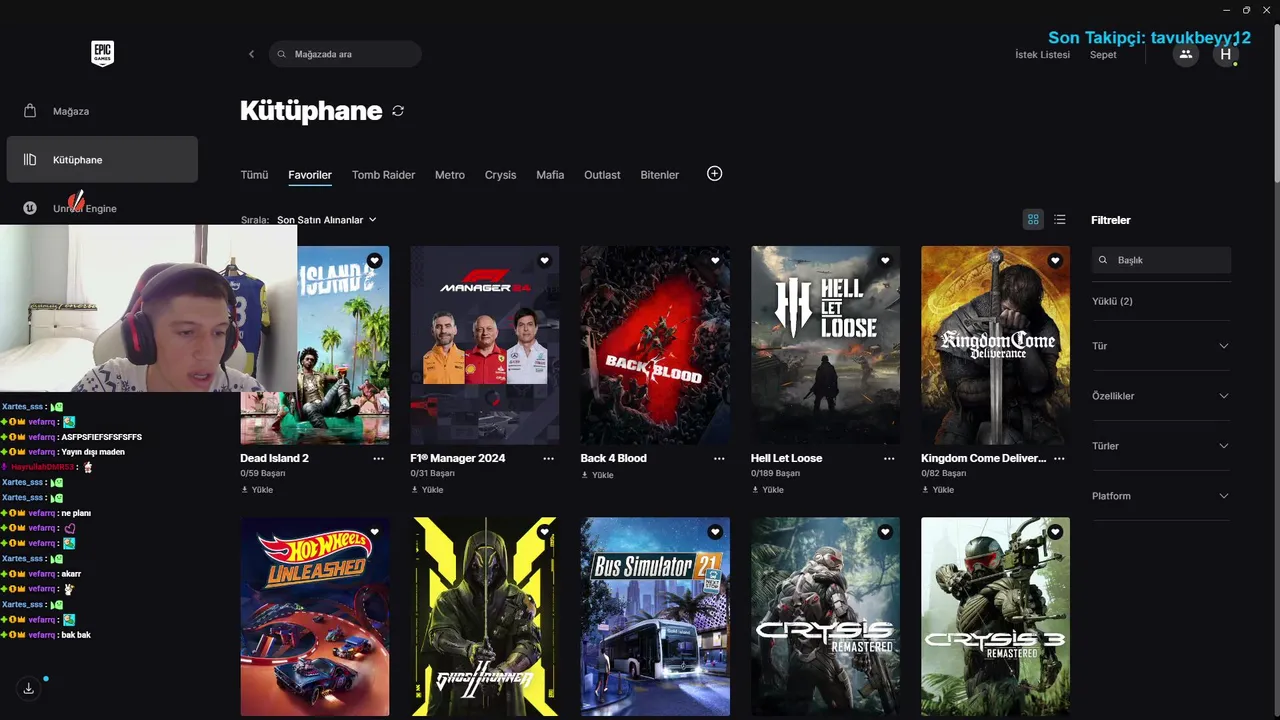Expand the Türler filter
The height and width of the screenshot is (720, 1280).
(1160, 446)
